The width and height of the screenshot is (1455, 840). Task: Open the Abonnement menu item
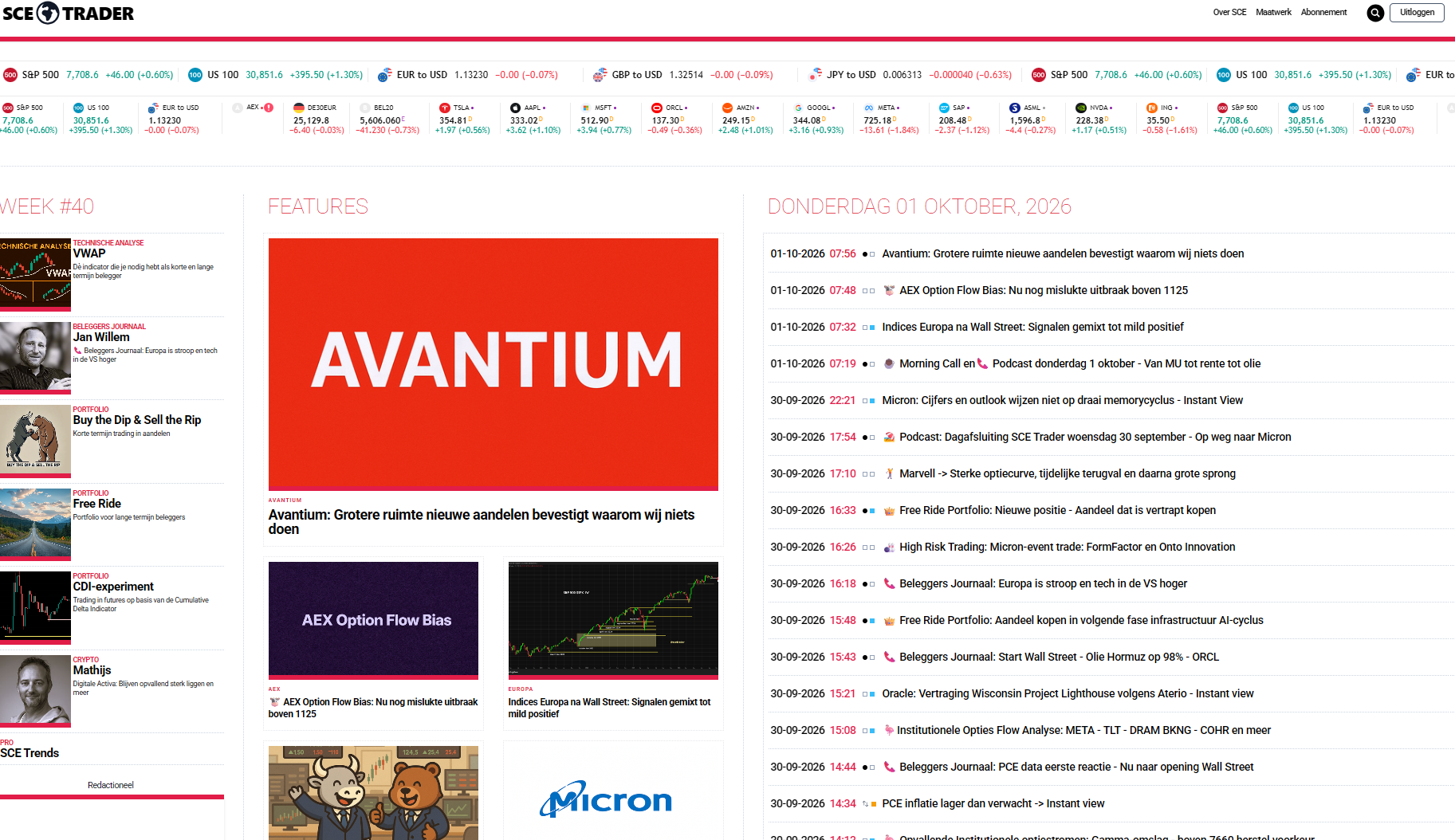(1323, 12)
